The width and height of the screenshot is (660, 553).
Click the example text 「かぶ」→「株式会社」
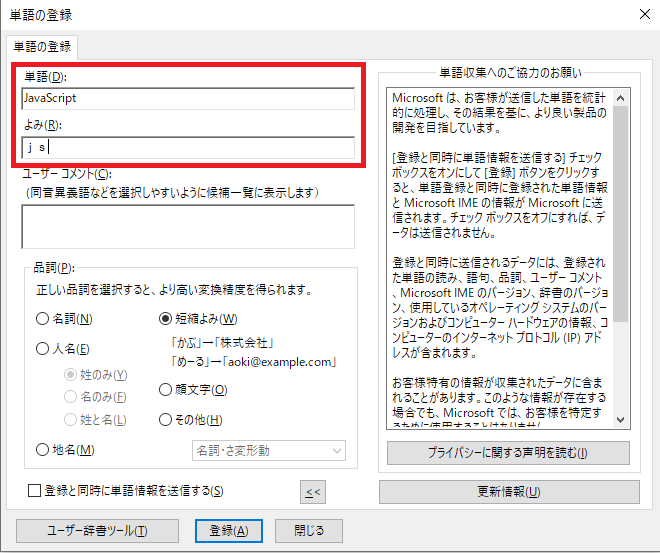pyautogui.click(x=222, y=343)
